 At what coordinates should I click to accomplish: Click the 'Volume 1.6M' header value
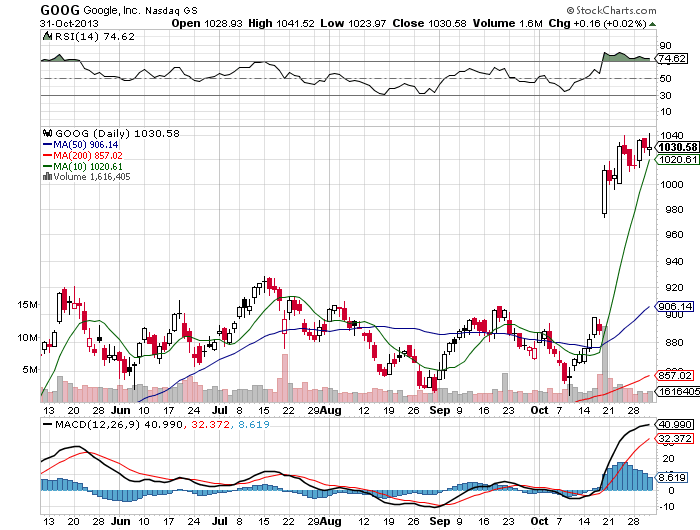pos(508,23)
